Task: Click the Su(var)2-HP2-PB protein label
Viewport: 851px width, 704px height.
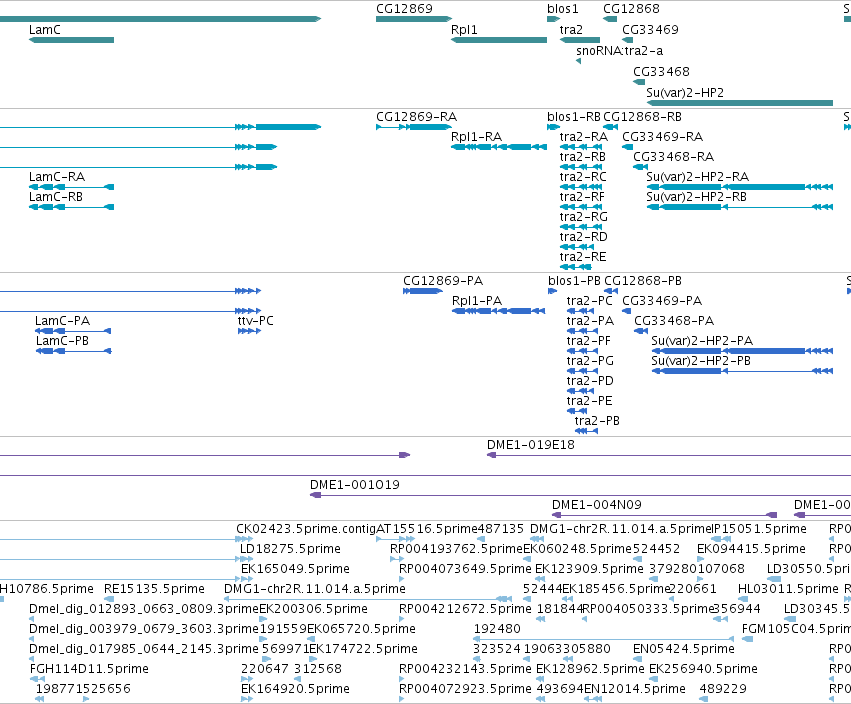Action: [701, 361]
